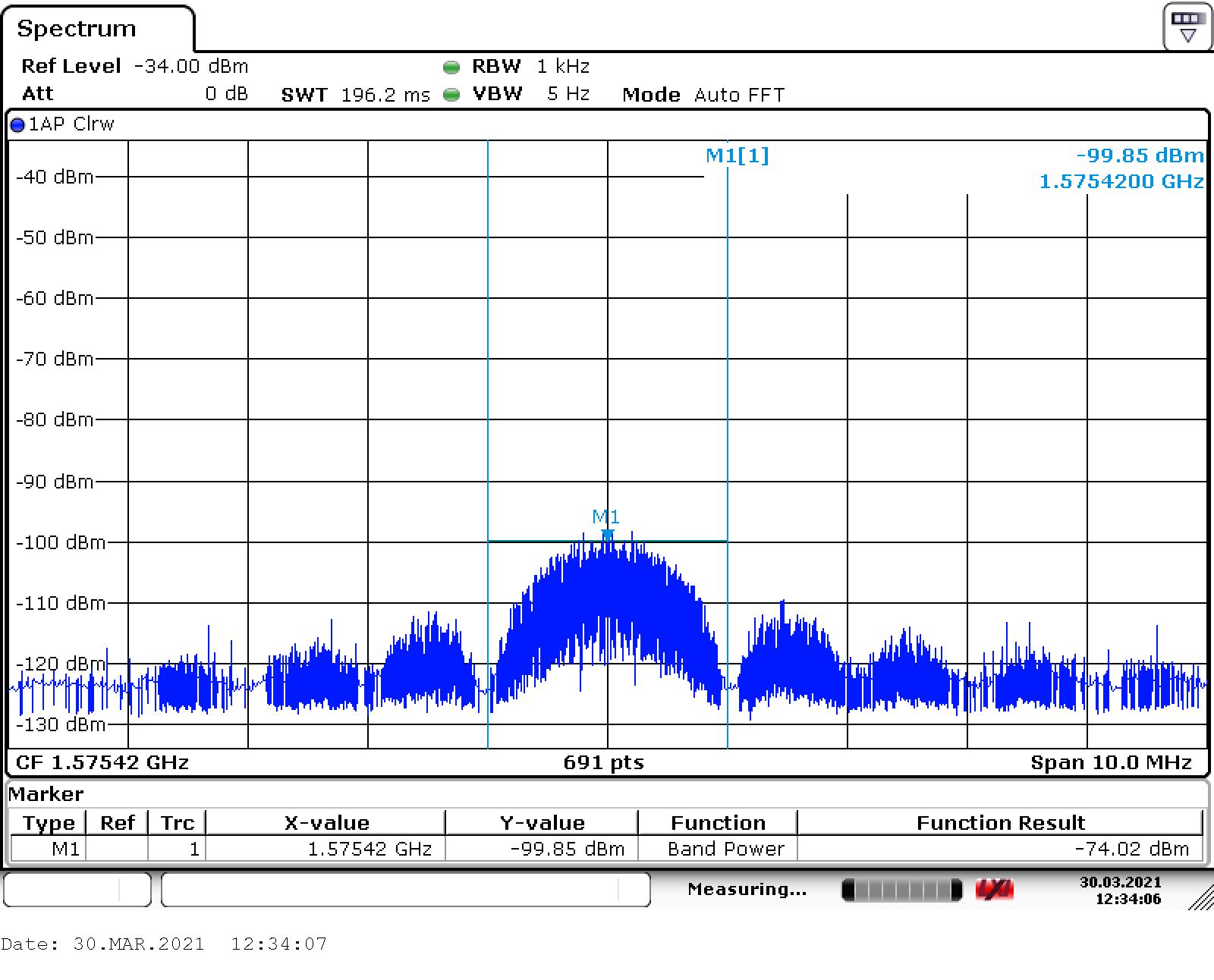Open the RBW 1 kHz setting

pos(530,67)
